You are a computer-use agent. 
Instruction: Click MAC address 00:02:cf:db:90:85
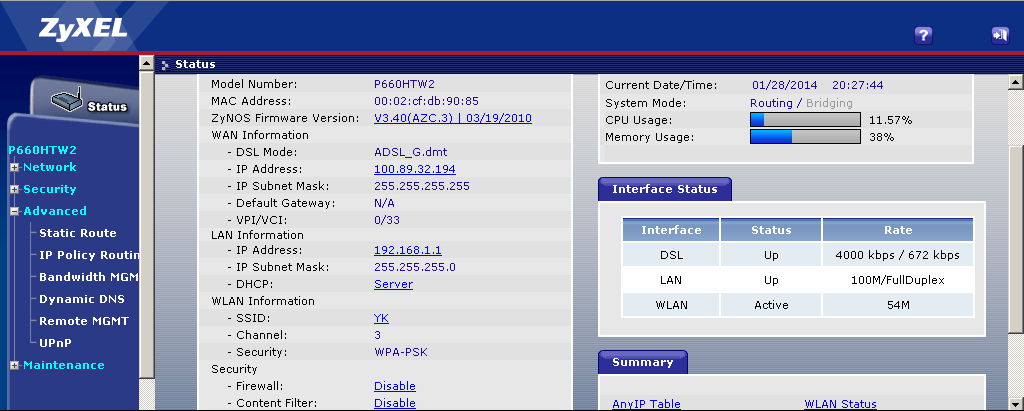tap(426, 101)
